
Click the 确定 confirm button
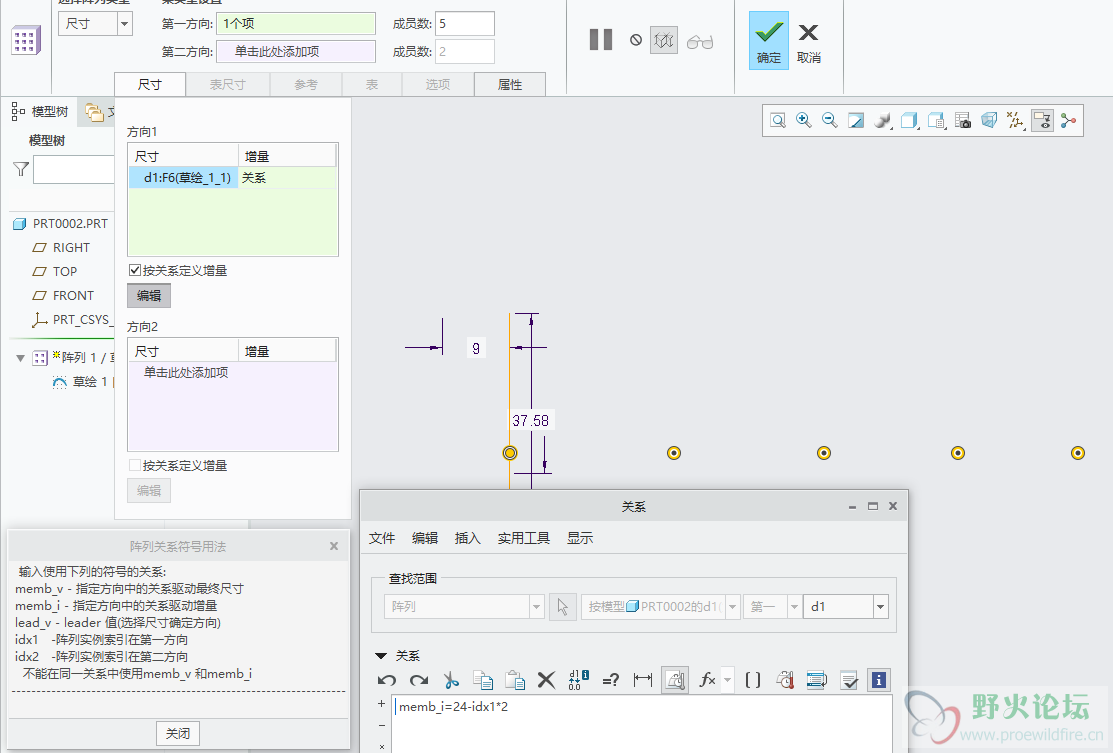click(769, 41)
